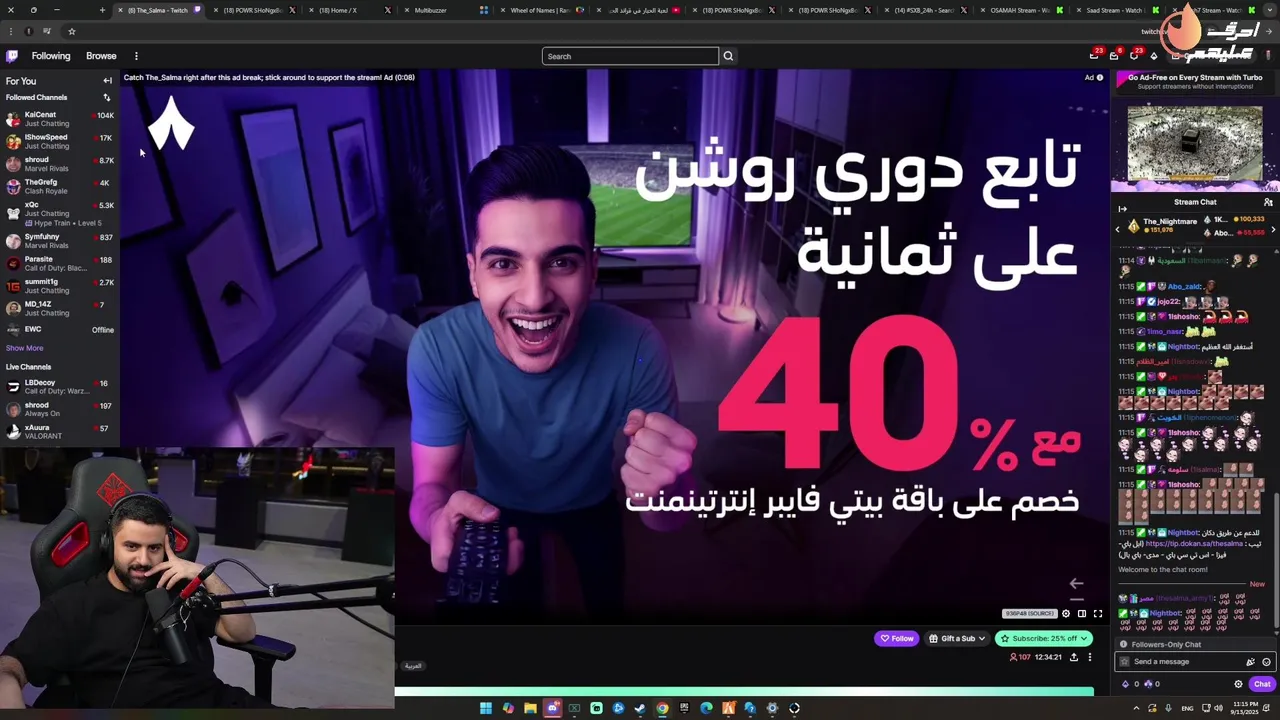Viewport: 1280px width, 720px height.
Task: Open the player settings gear
Action: pos(1066,613)
